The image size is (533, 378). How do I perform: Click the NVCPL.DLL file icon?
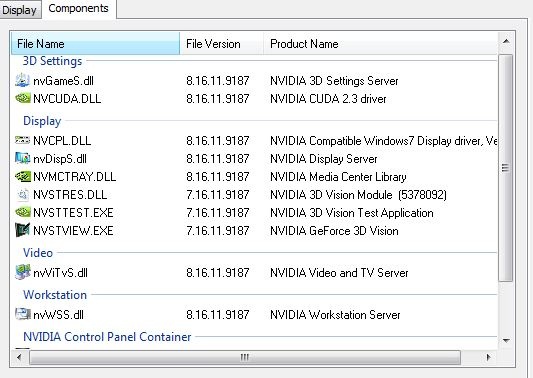[22, 140]
